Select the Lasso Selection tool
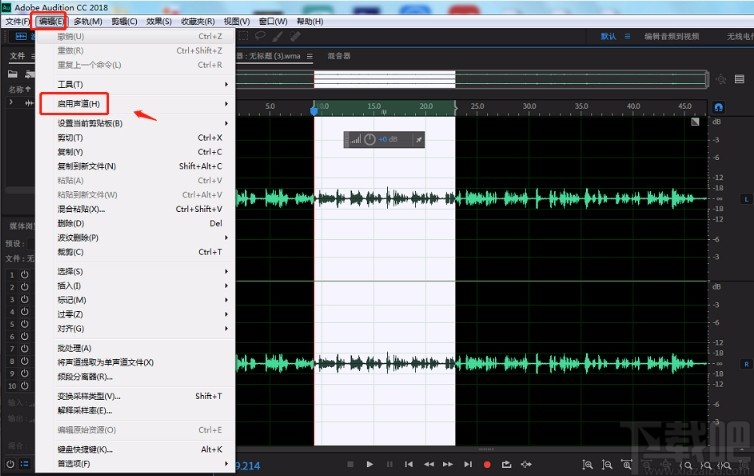 (x=260, y=36)
